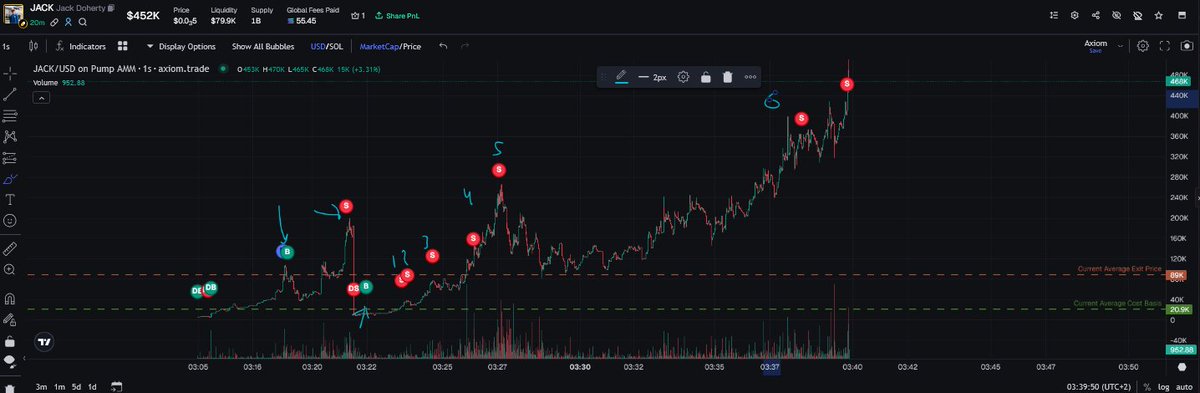The image size is (1200, 393).
Task: Open the line color pencil picker
Action: (x=621, y=77)
